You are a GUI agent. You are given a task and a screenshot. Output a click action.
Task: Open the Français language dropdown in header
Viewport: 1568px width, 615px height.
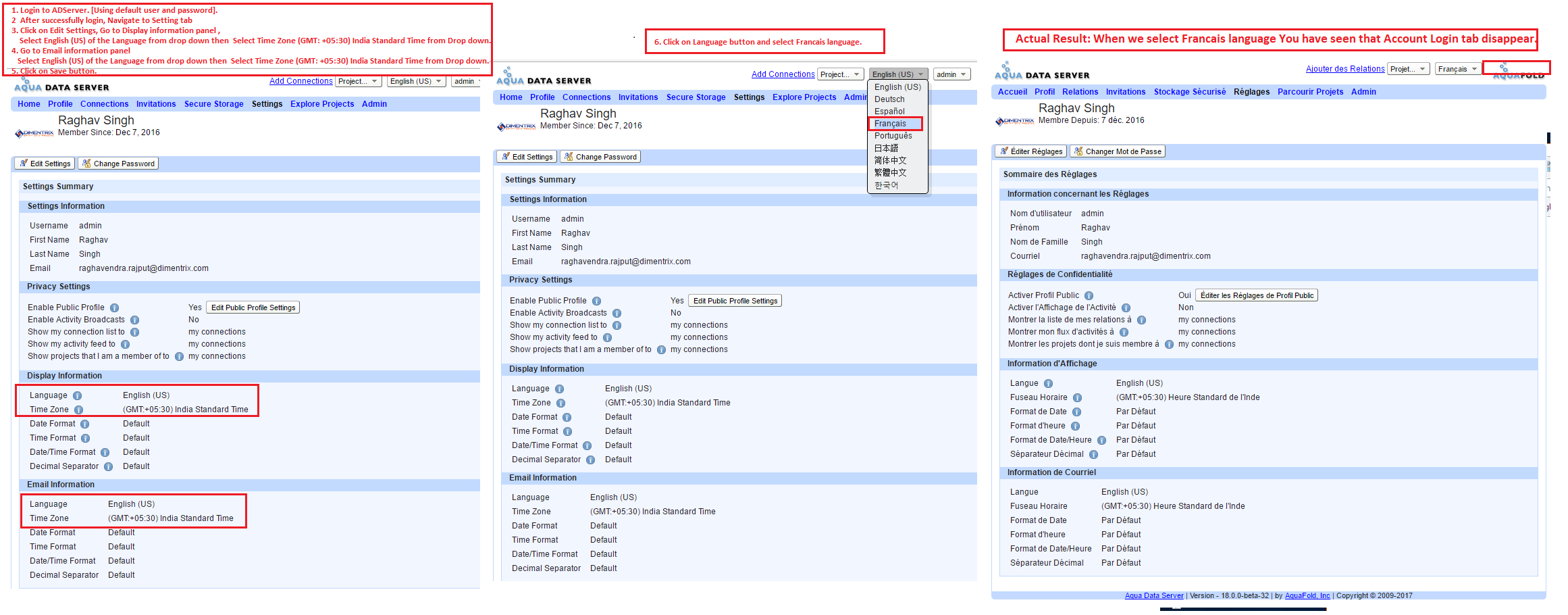point(1458,69)
